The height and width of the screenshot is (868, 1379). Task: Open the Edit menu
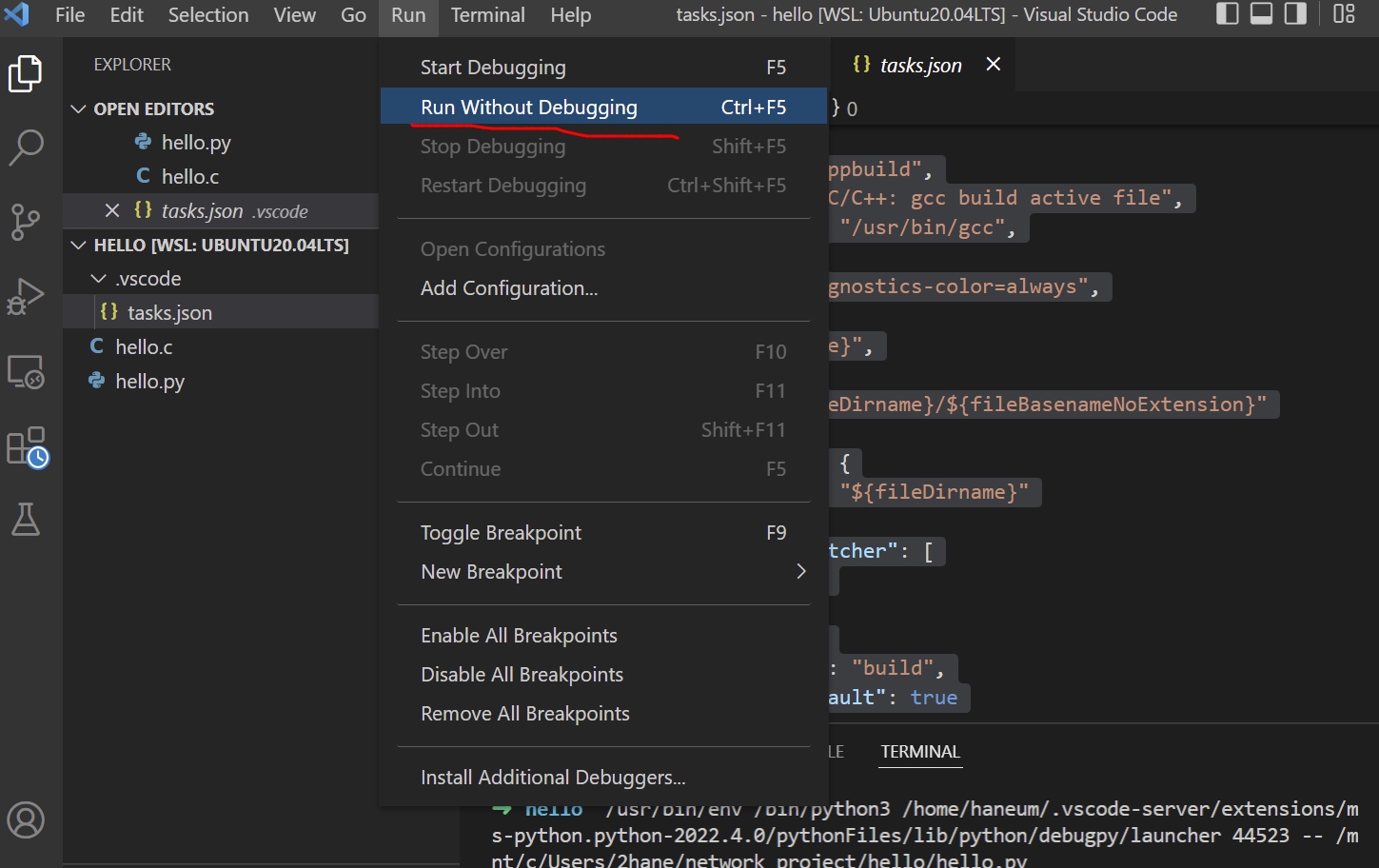[126, 15]
